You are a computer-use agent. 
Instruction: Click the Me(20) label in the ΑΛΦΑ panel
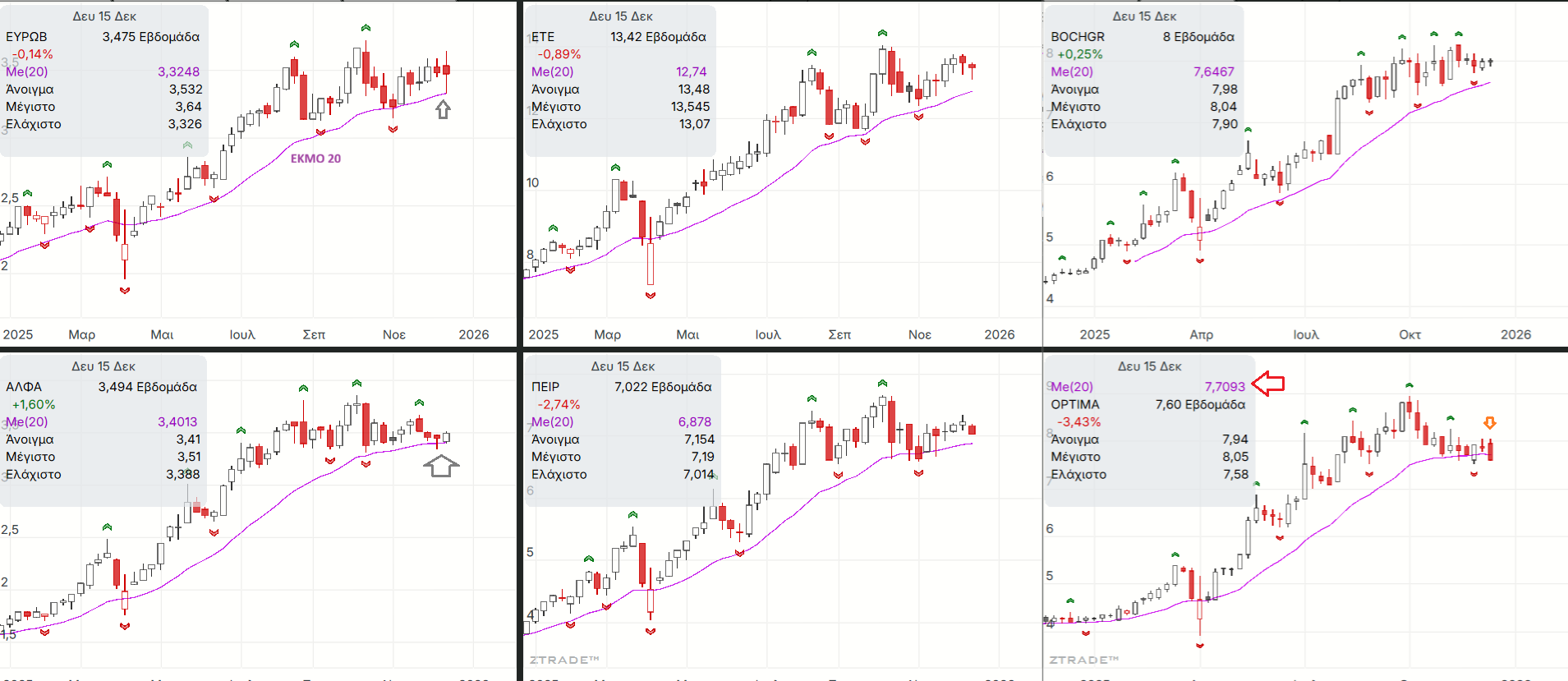point(26,421)
